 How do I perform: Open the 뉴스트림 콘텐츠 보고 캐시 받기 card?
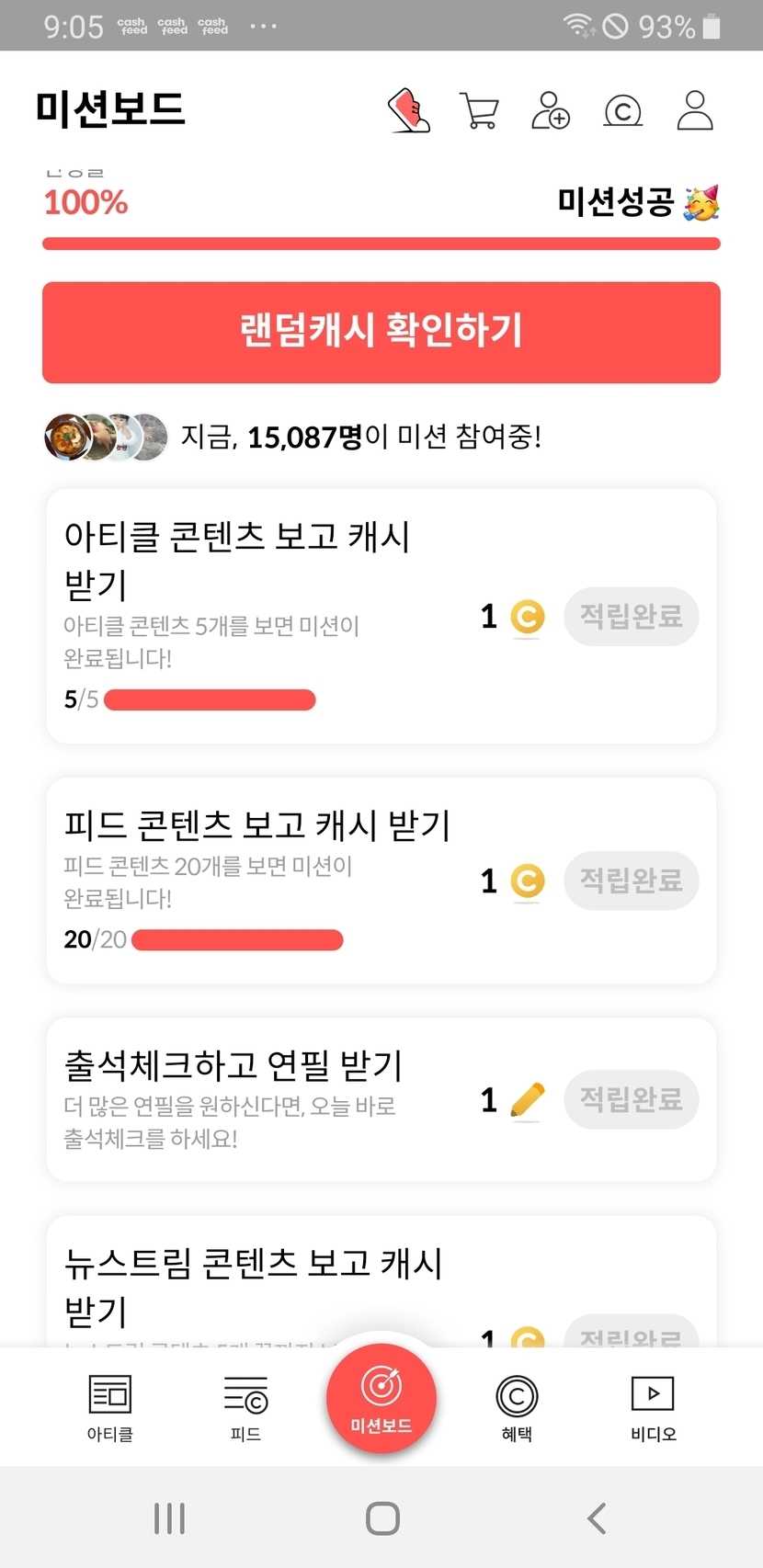[x=253, y=1285]
